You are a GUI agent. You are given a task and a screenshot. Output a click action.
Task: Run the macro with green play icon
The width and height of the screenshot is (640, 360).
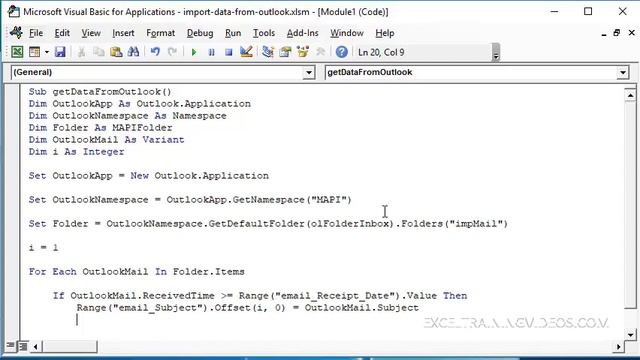(x=194, y=52)
